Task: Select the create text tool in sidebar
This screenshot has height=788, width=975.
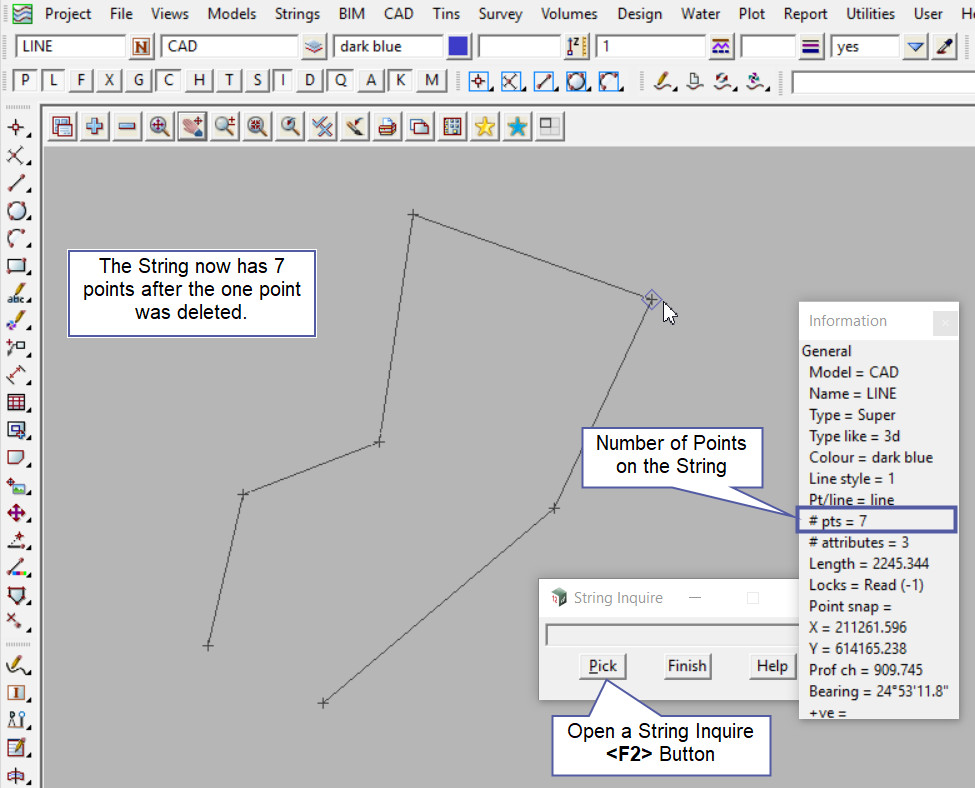Action: [x=16, y=295]
